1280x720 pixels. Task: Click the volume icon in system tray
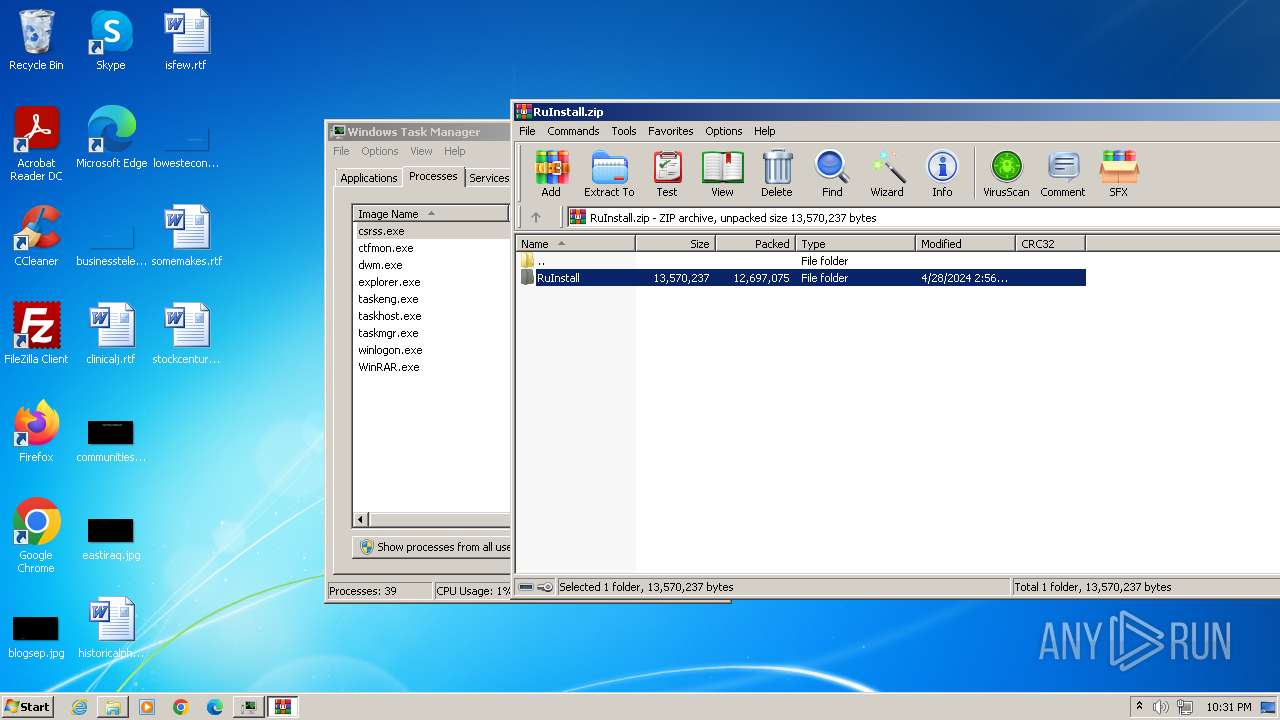click(x=1161, y=707)
